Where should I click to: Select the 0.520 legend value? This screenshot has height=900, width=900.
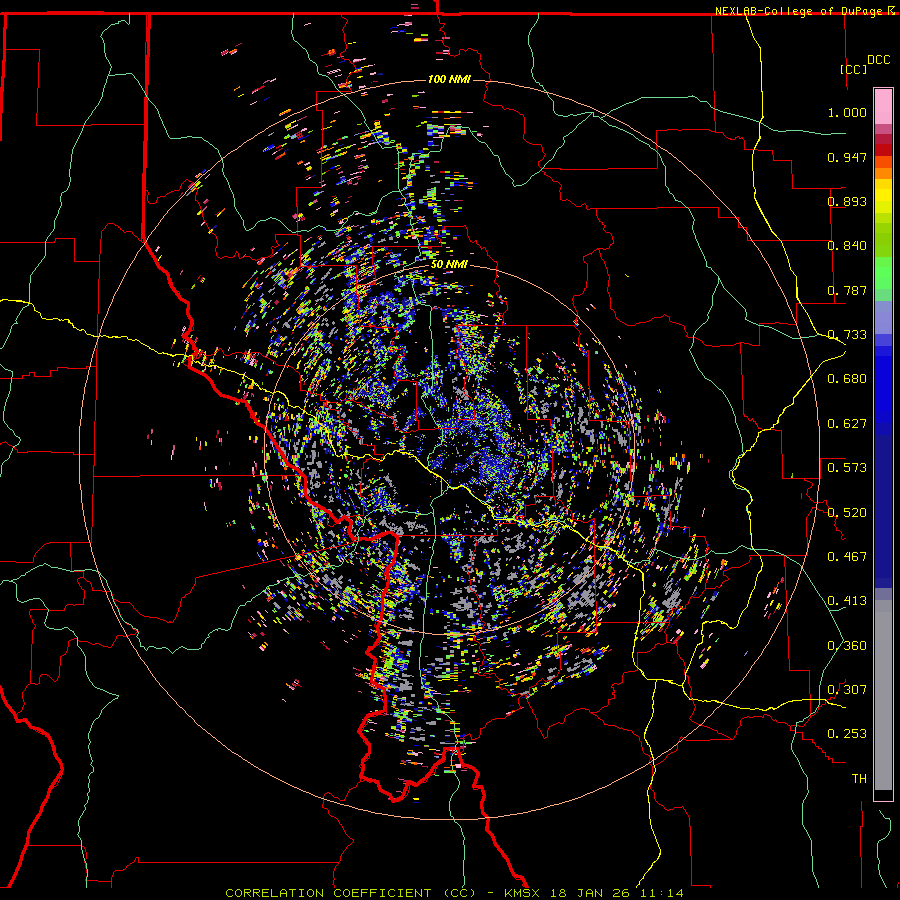(847, 513)
